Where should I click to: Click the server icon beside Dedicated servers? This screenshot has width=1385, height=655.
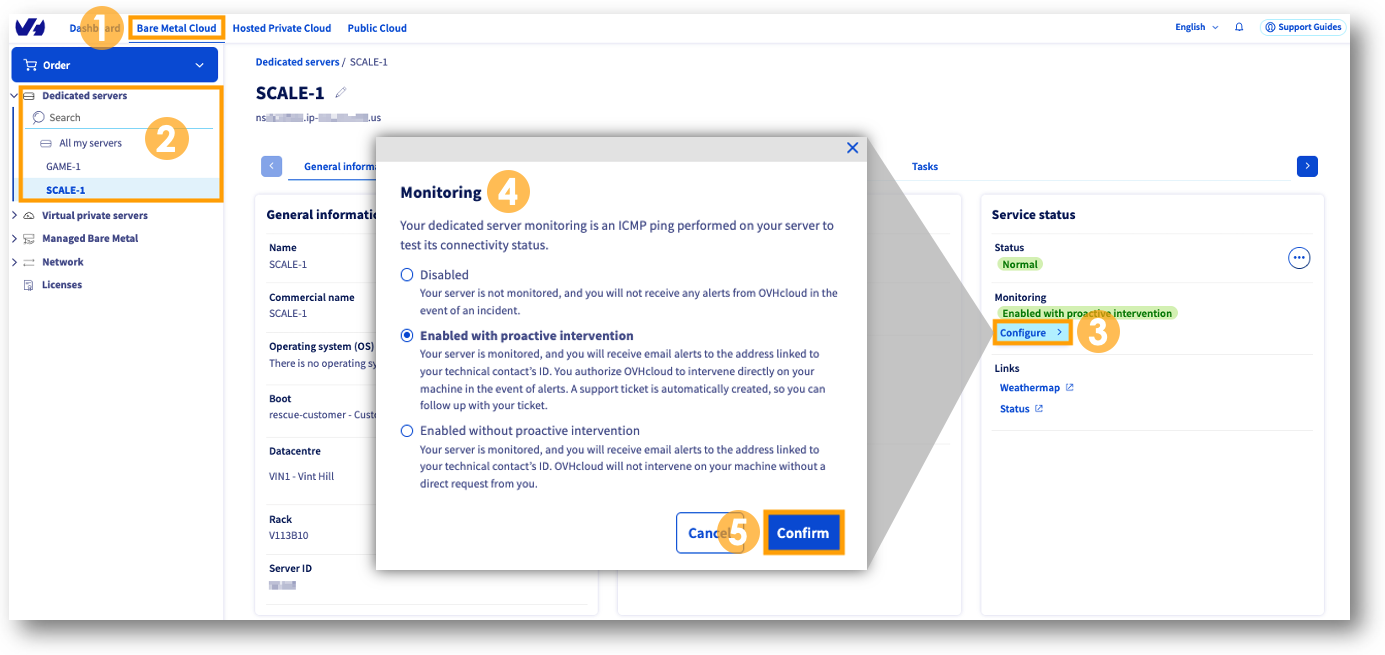[x=30, y=95]
